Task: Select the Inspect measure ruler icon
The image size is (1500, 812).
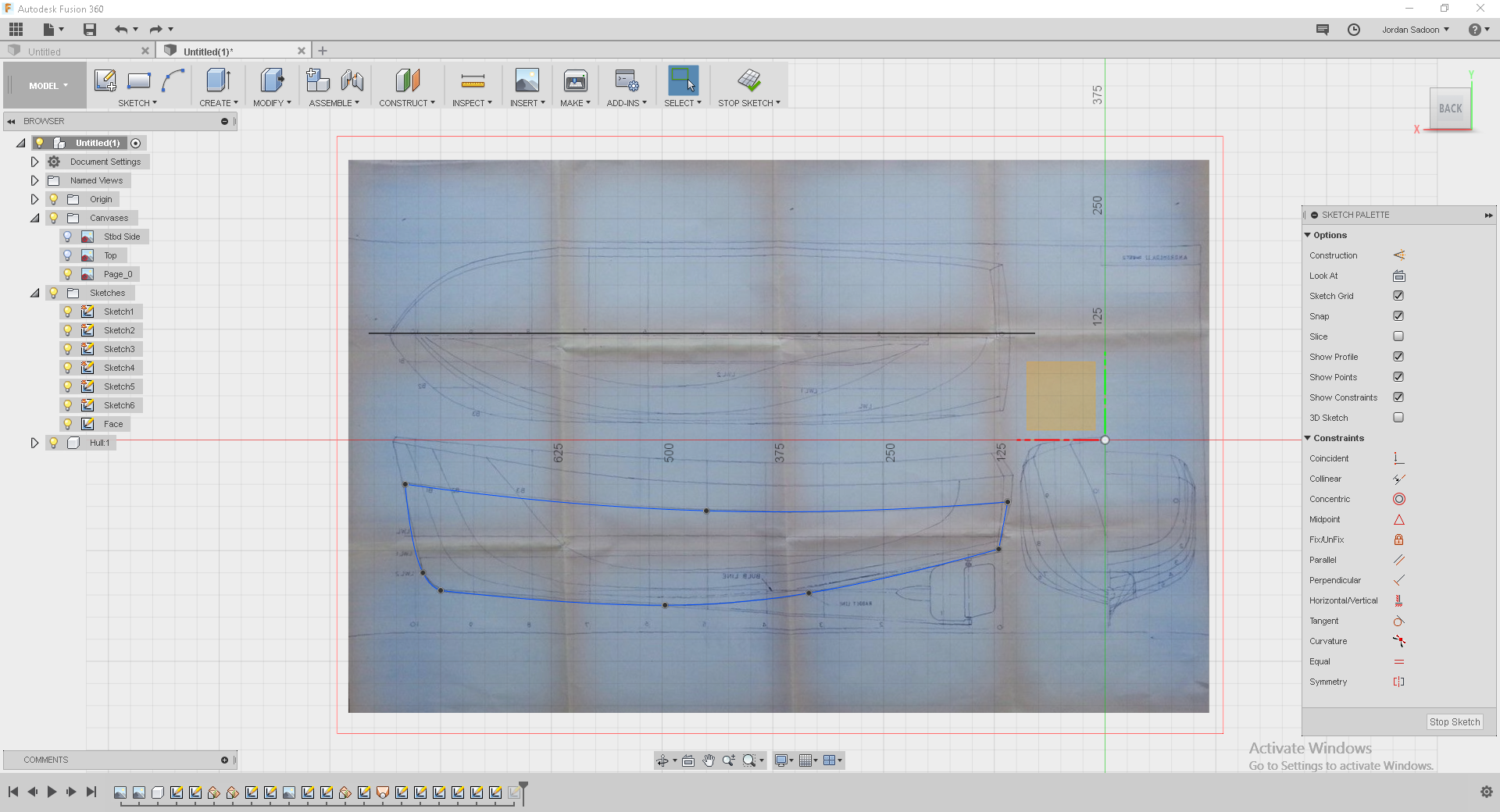Action: pos(472,80)
